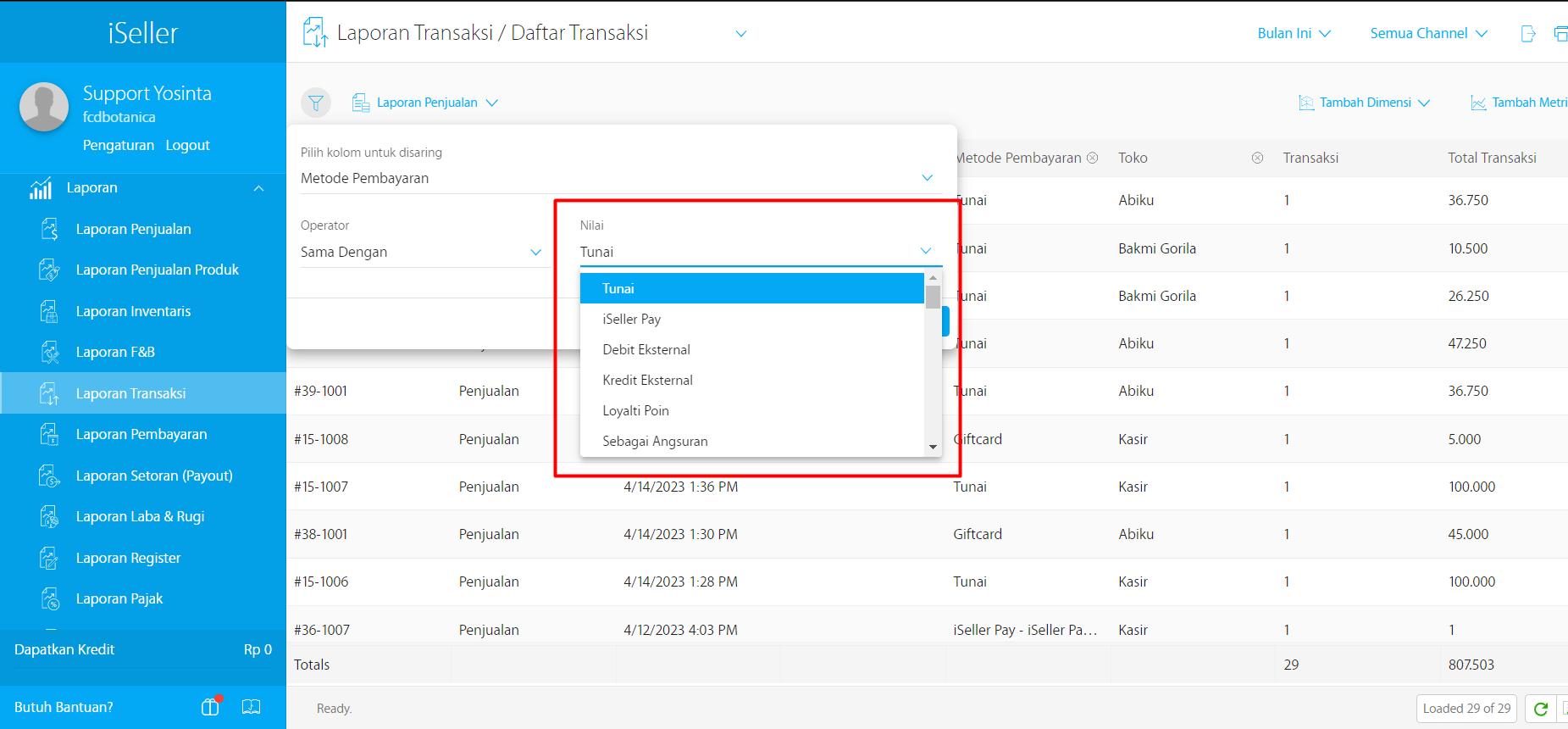Screen dimensions: 1568x729
Task: Open the guide book icon
Action: tap(252, 707)
